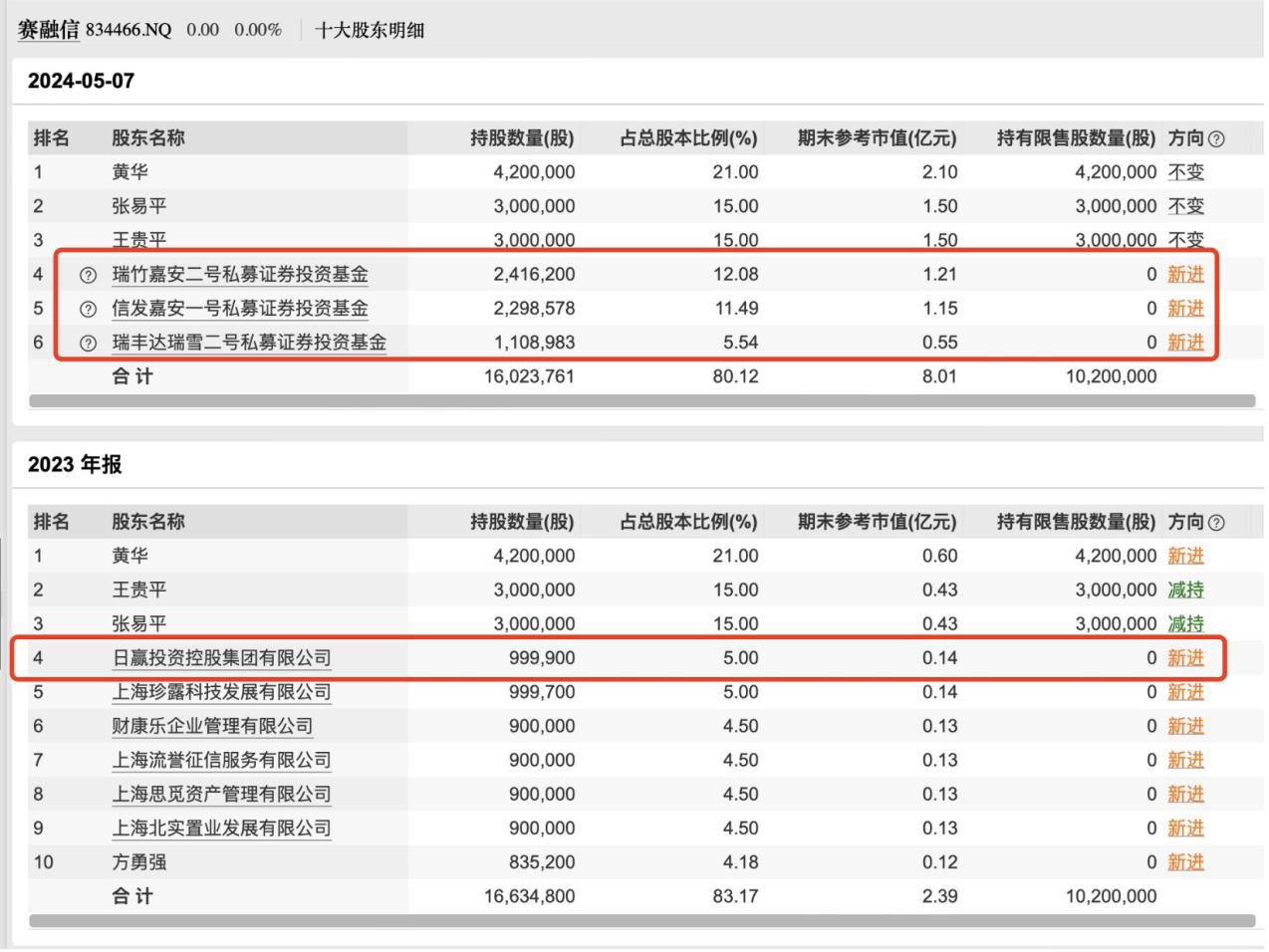
Task: Click shareholding value 2,298,578
Action: pyautogui.click(x=534, y=308)
